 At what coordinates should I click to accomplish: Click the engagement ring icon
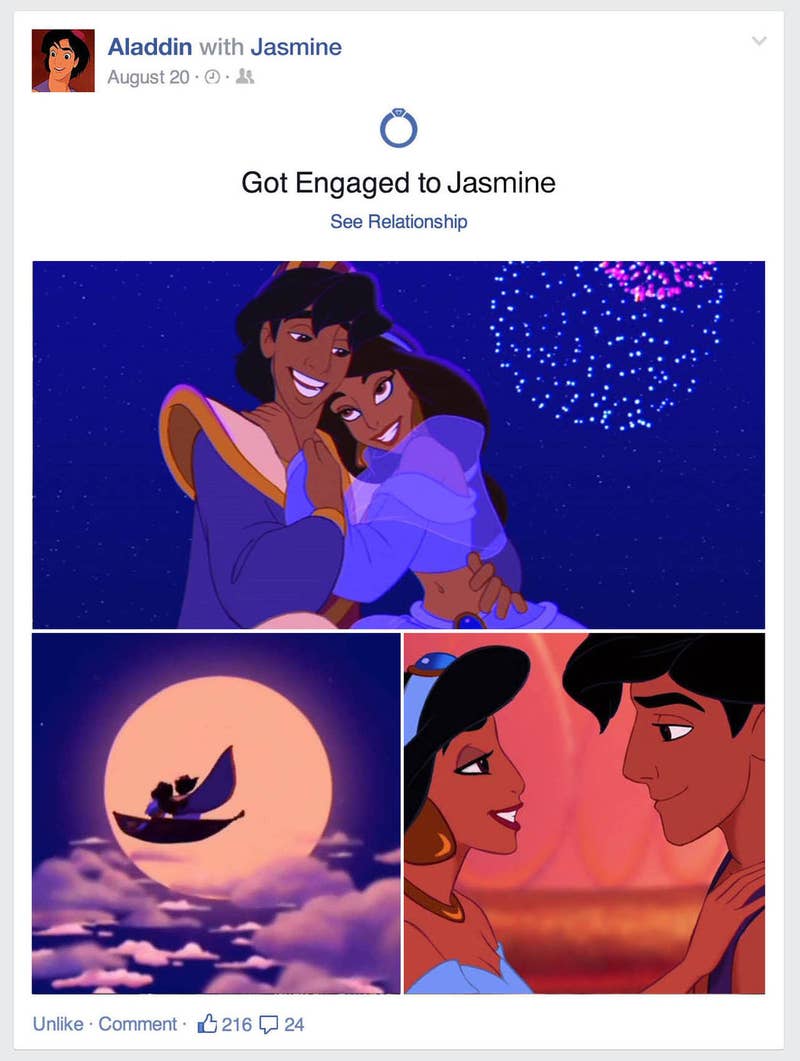pyautogui.click(x=399, y=128)
